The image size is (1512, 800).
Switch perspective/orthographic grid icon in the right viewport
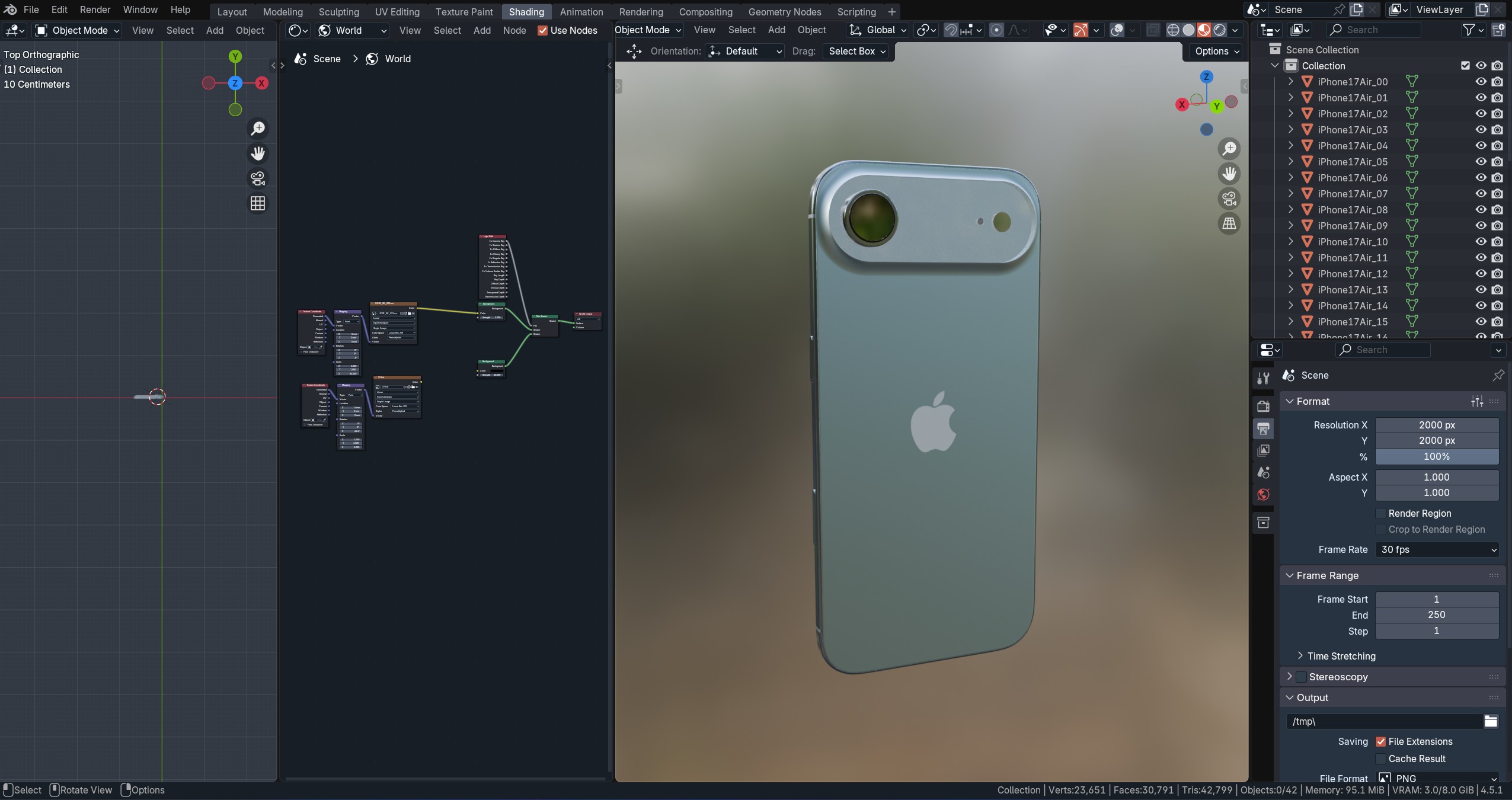click(x=1229, y=224)
